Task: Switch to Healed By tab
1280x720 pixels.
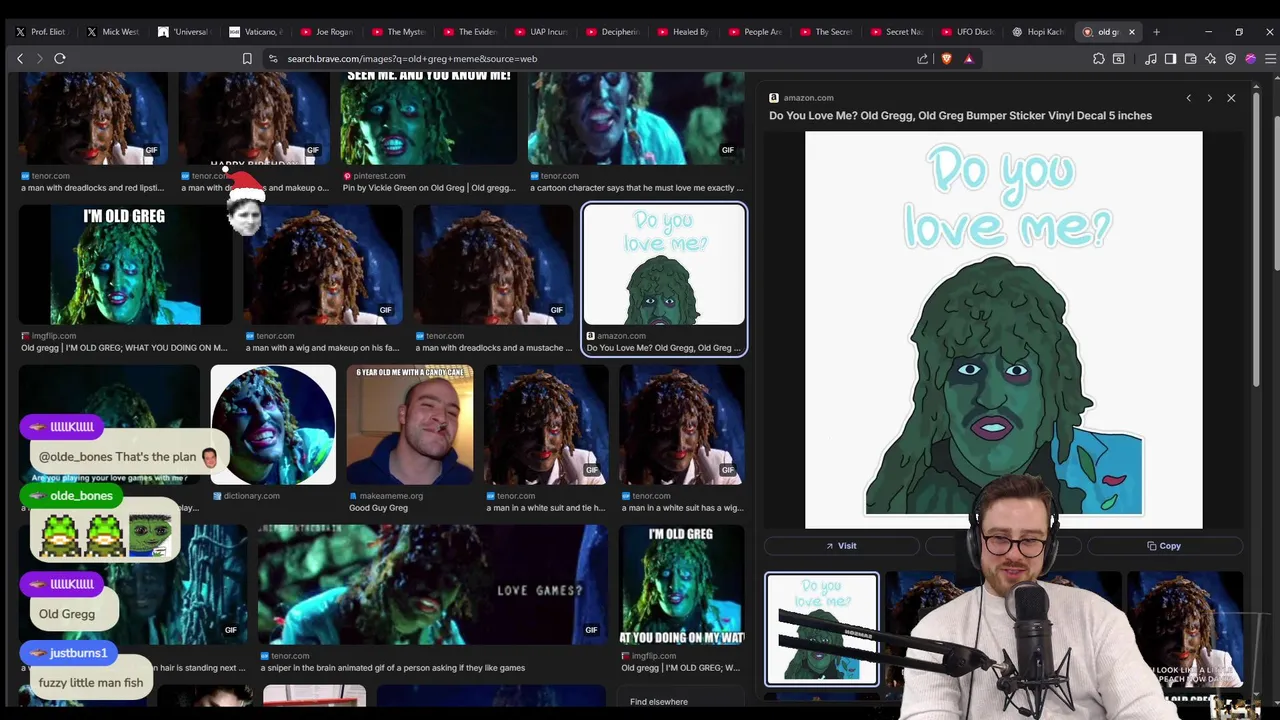Action: (x=685, y=32)
